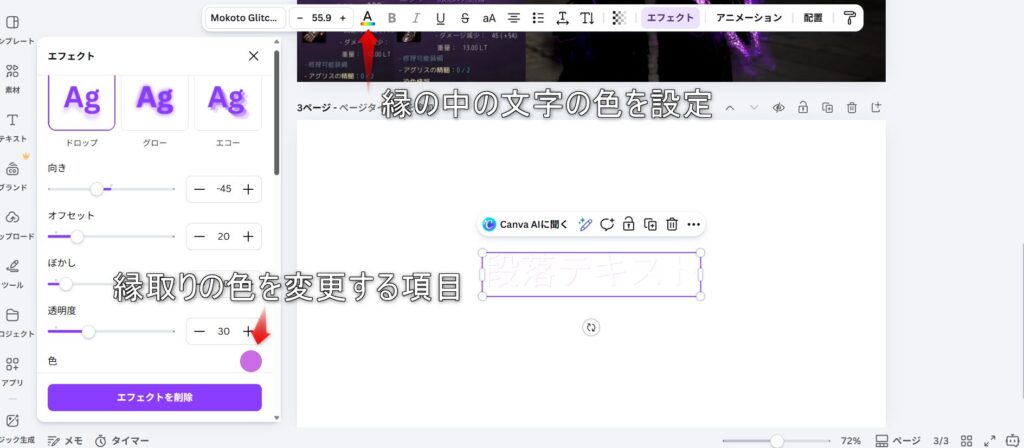Toggle strikethrough formatting

[x=464, y=18]
